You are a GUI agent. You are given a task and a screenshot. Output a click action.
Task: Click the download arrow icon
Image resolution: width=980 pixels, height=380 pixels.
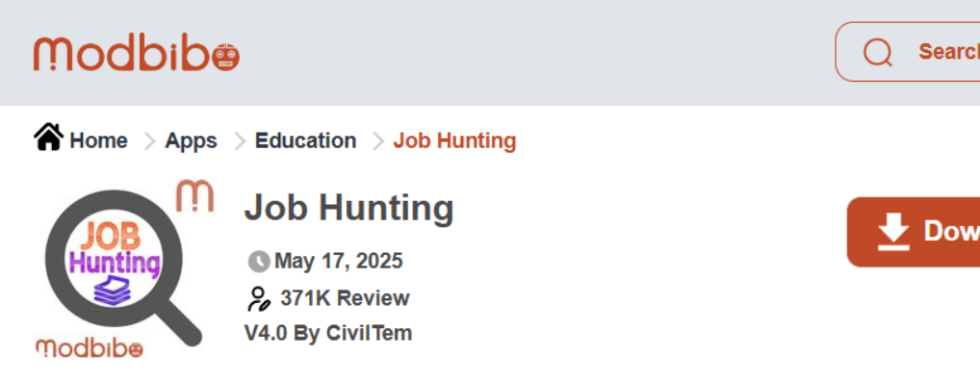click(892, 232)
